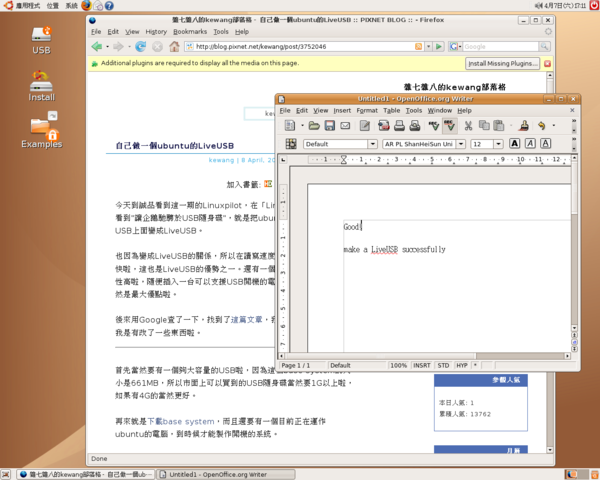The width and height of the screenshot is (600, 480).
Task: Toggle Underline formatting button
Action: pos(545,144)
